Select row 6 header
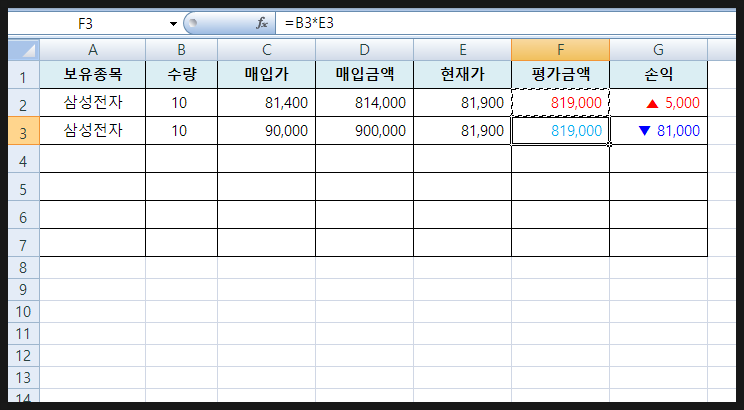Screen dimensions: 744x410 coord(24,215)
